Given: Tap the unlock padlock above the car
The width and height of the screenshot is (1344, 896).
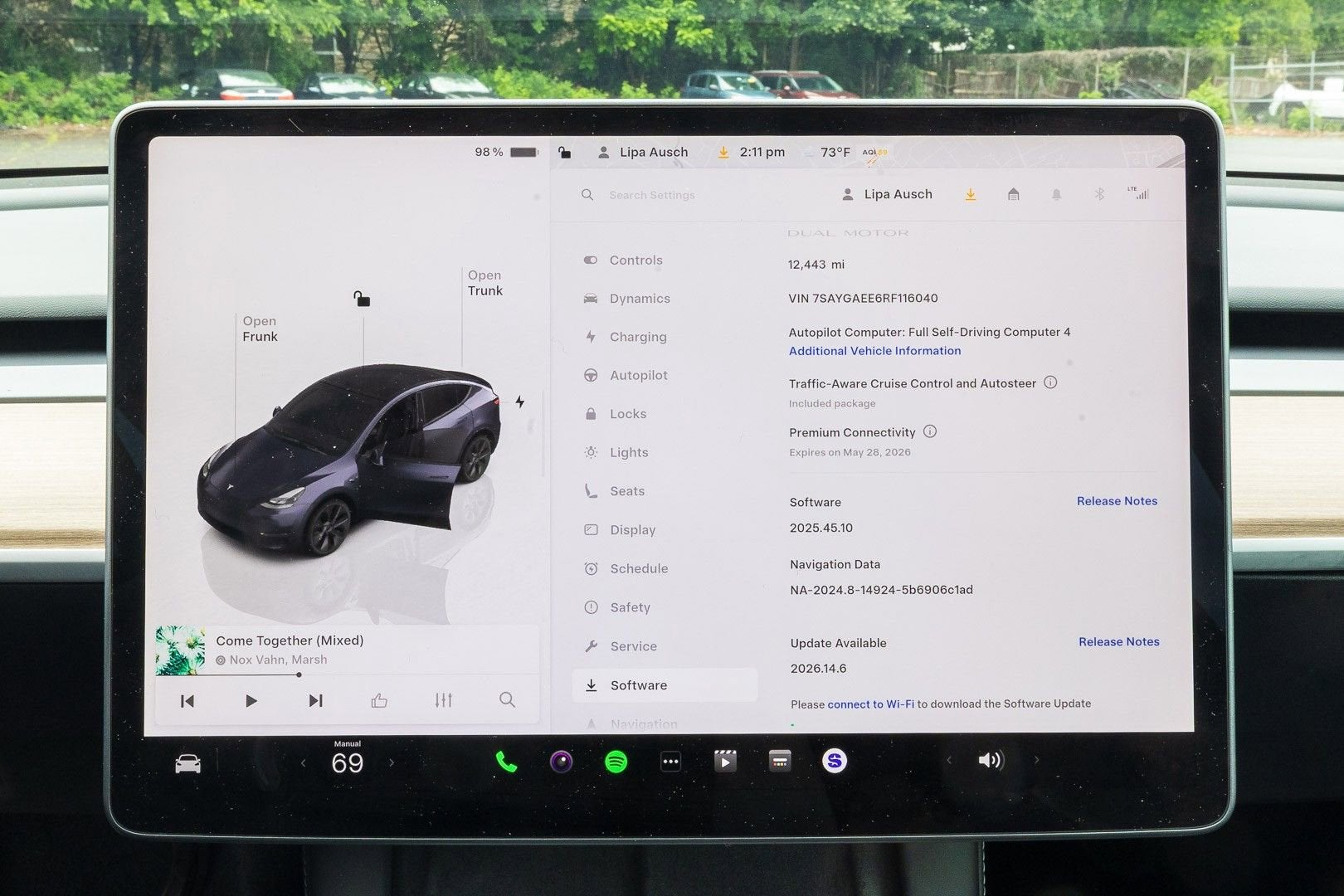Looking at the screenshot, I should 362,299.
